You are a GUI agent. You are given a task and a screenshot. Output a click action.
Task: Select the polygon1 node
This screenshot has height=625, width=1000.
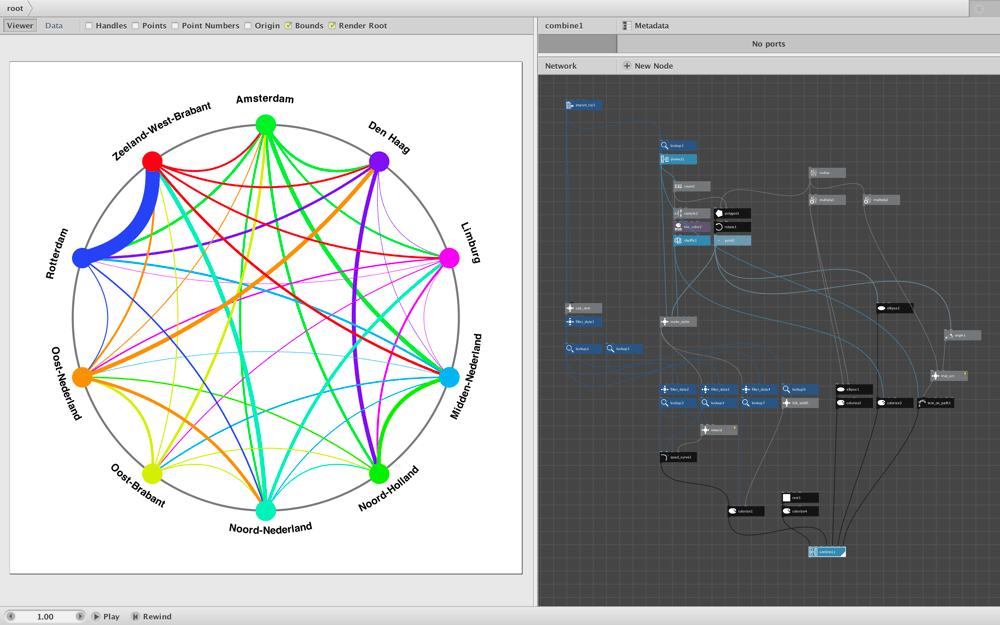click(x=732, y=213)
